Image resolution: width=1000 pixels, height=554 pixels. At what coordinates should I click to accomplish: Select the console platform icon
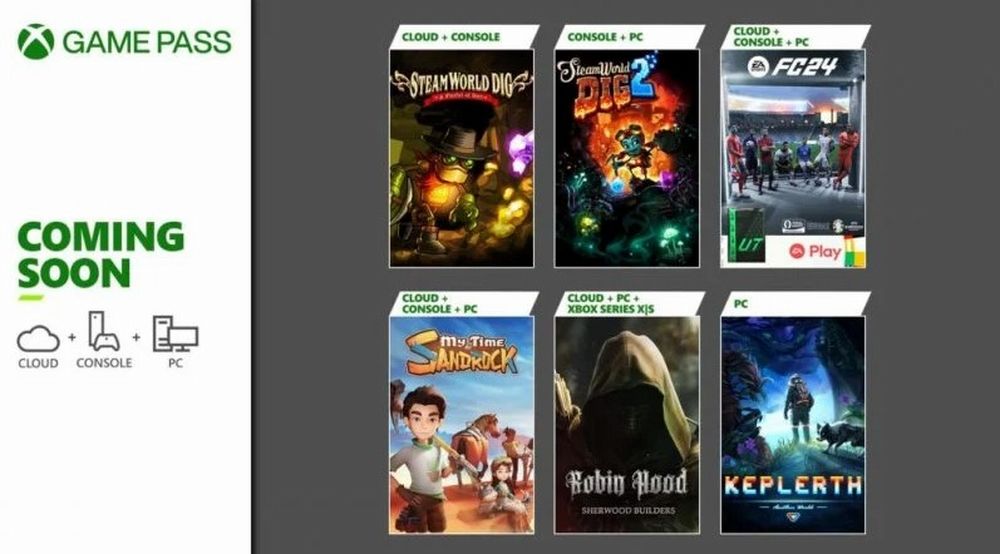pyautogui.click(x=103, y=332)
